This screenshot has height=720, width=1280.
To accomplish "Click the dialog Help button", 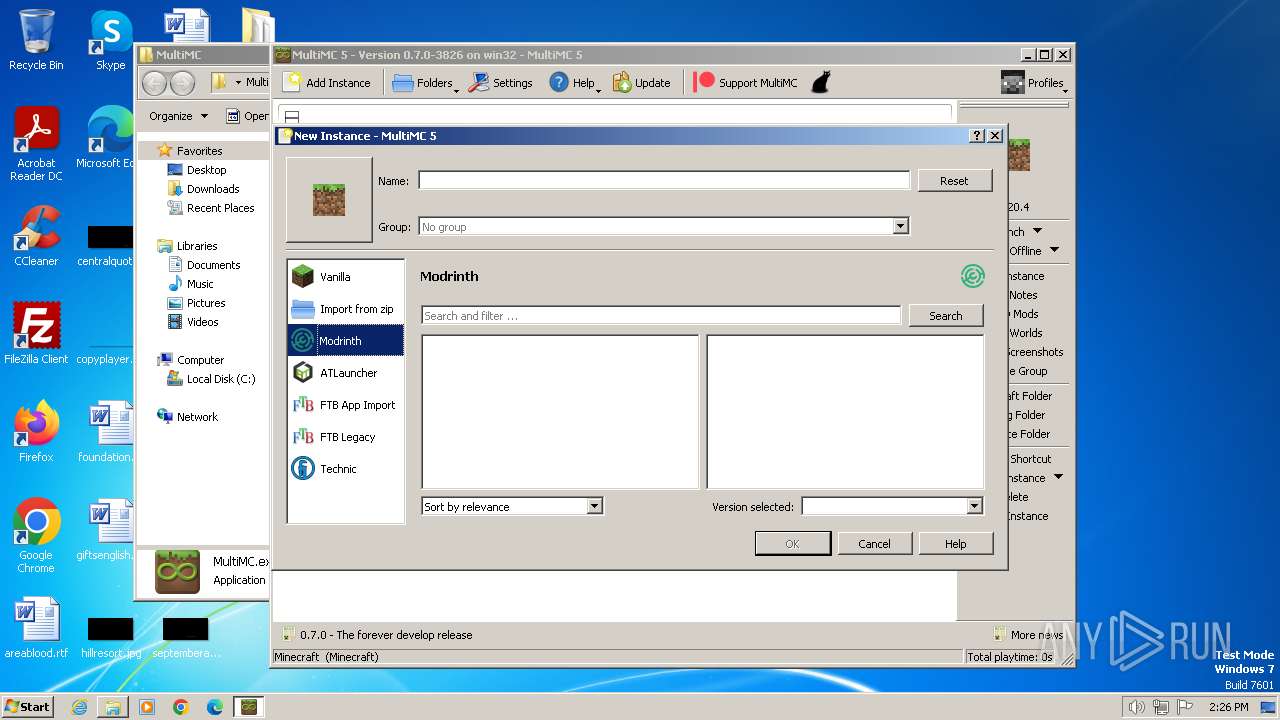I will pos(956,544).
